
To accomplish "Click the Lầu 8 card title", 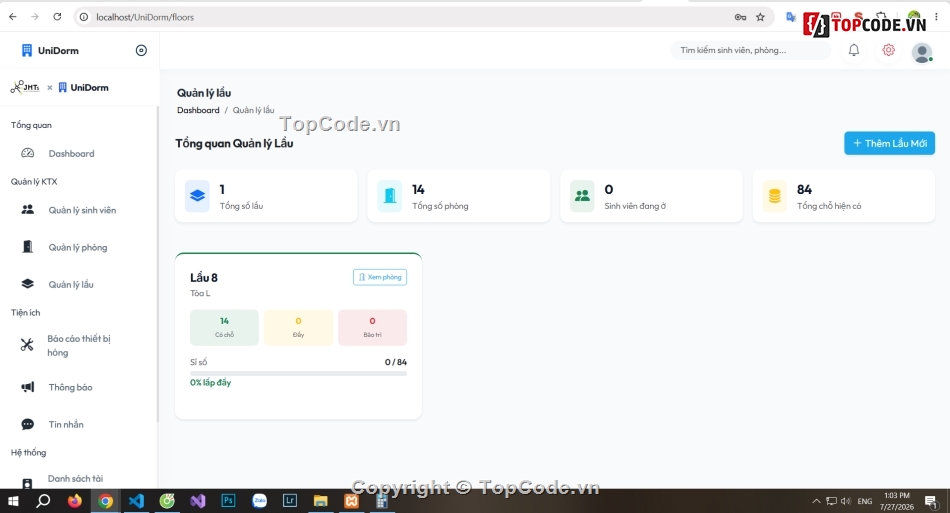I will tap(204, 277).
